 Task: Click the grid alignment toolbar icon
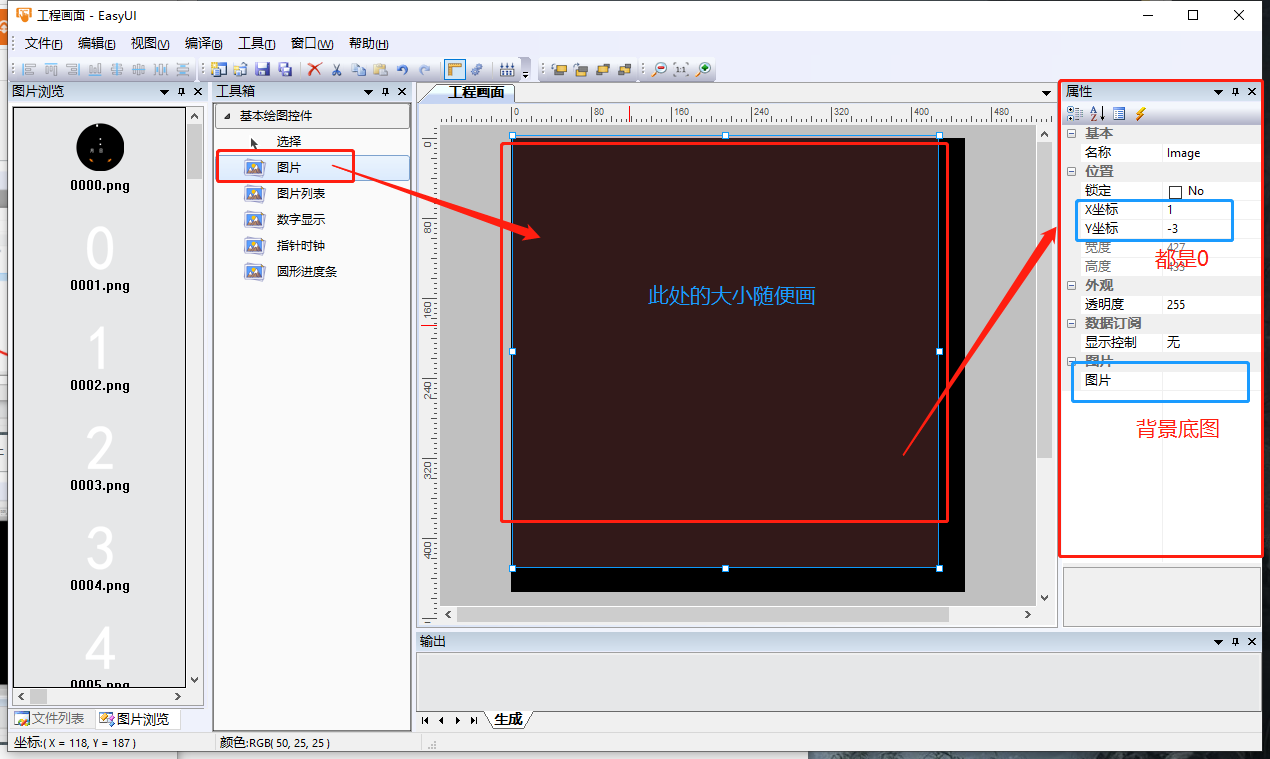click(x=506, y=70)
